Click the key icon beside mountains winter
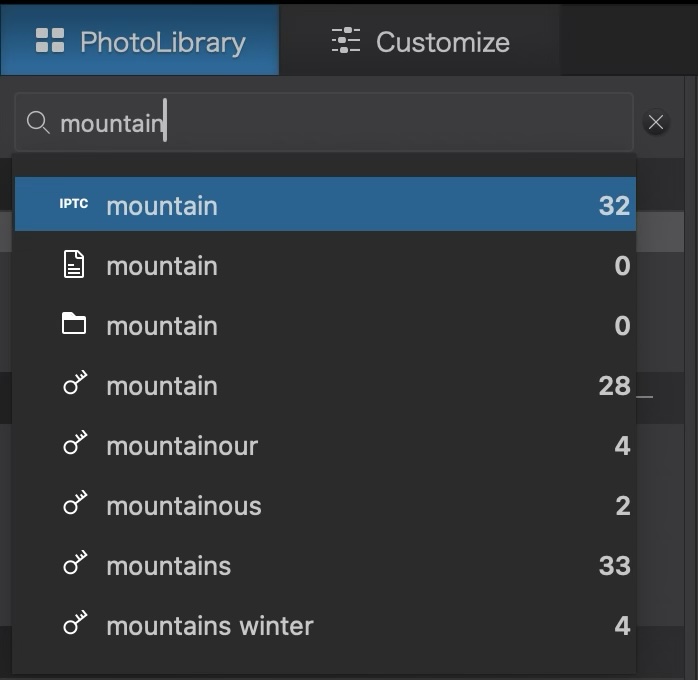 tap(75, 624)
